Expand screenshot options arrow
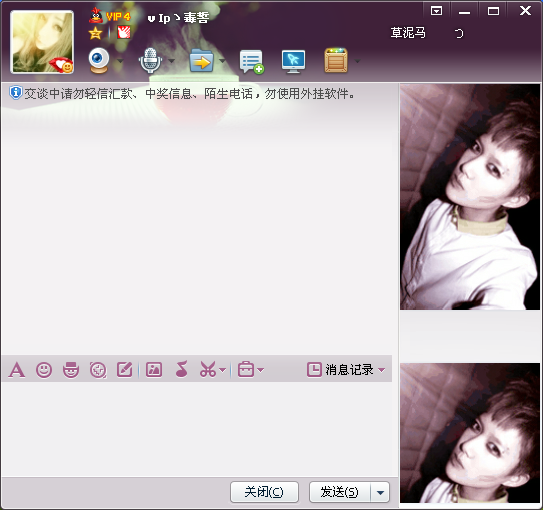 coord(223,370)
